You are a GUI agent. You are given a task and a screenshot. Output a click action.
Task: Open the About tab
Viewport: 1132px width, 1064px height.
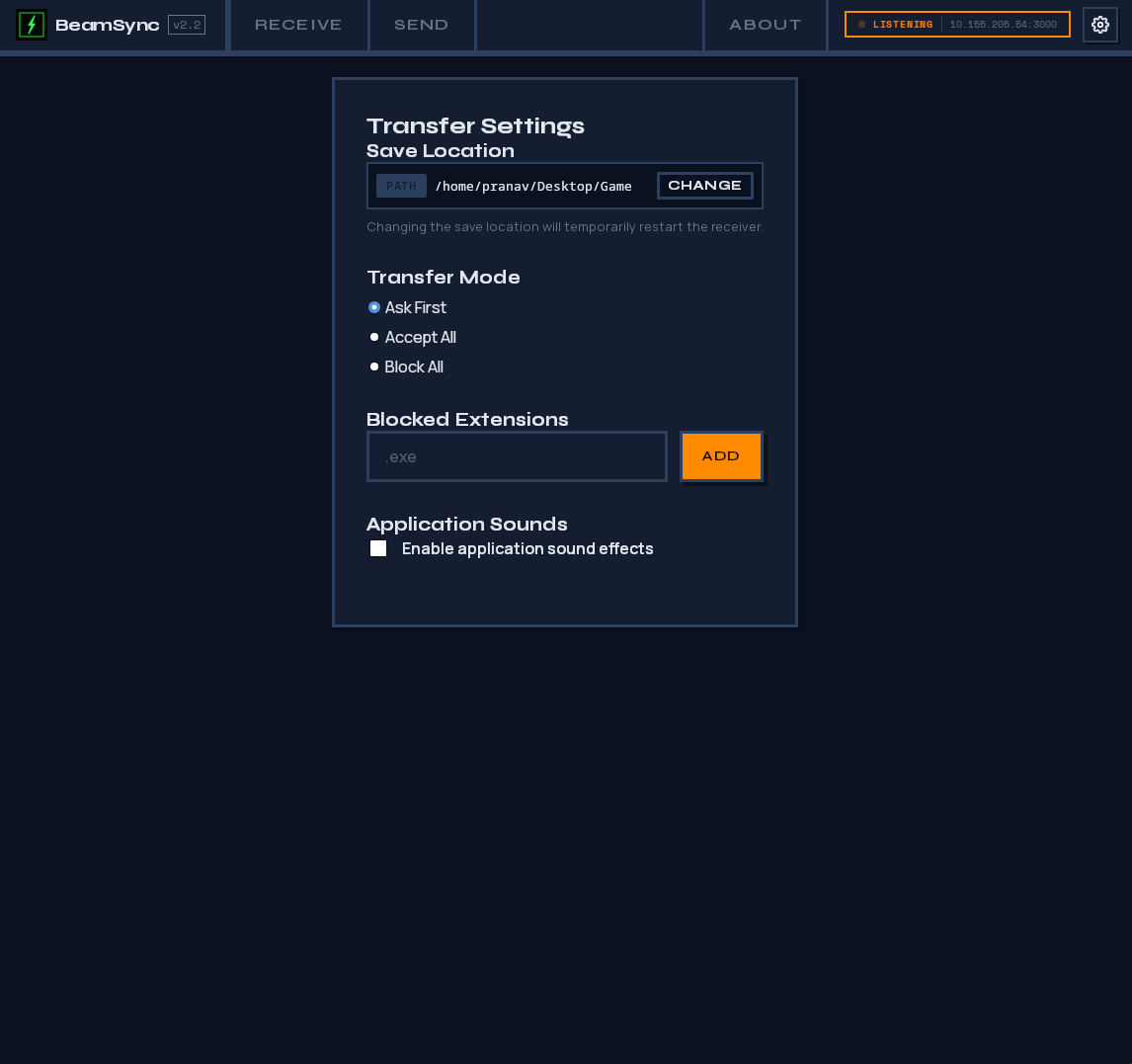766,25
